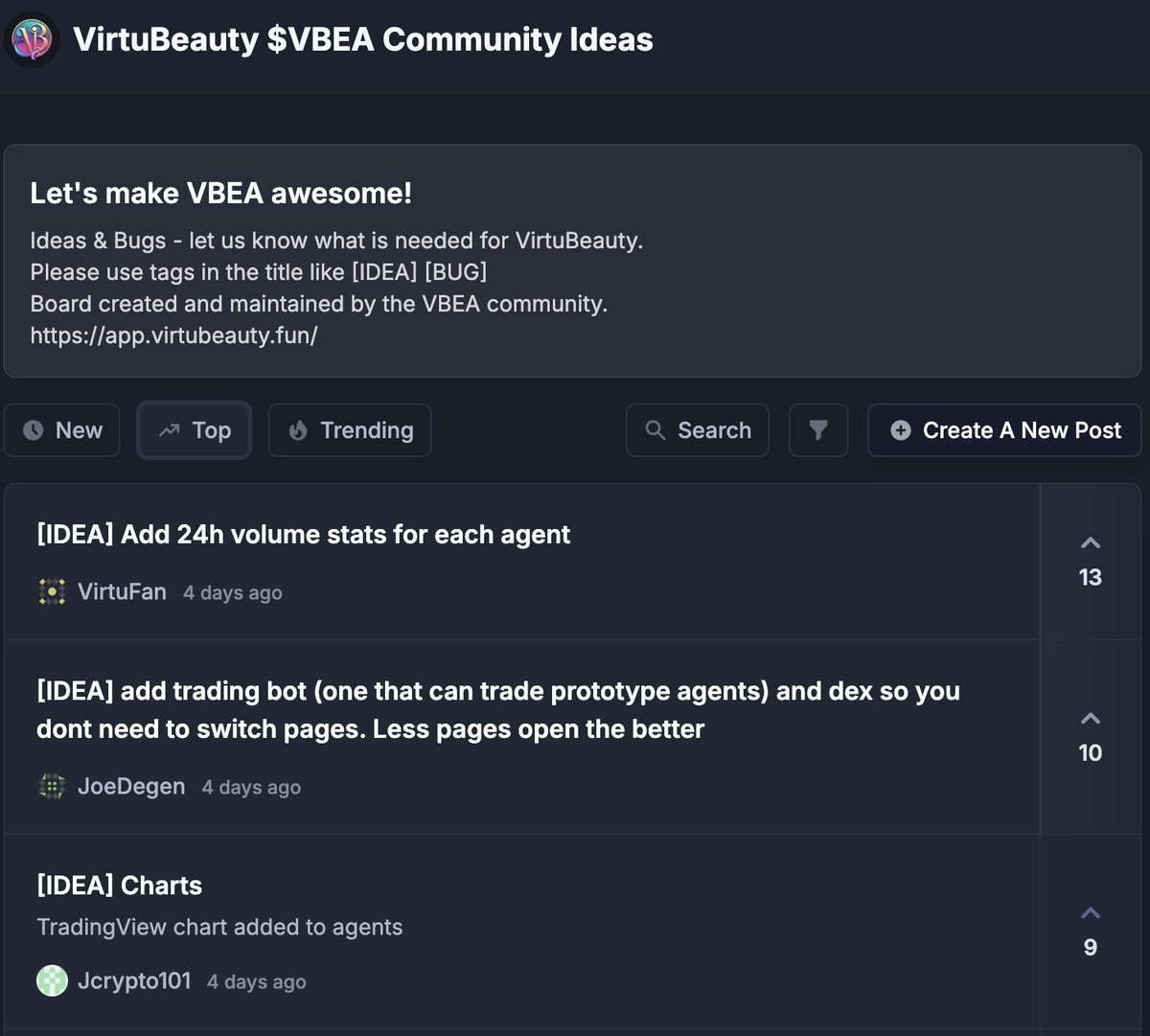This screenshot has height=1036, width=1150.
Task: Click the vote count 13
Action: (1091, 577)
